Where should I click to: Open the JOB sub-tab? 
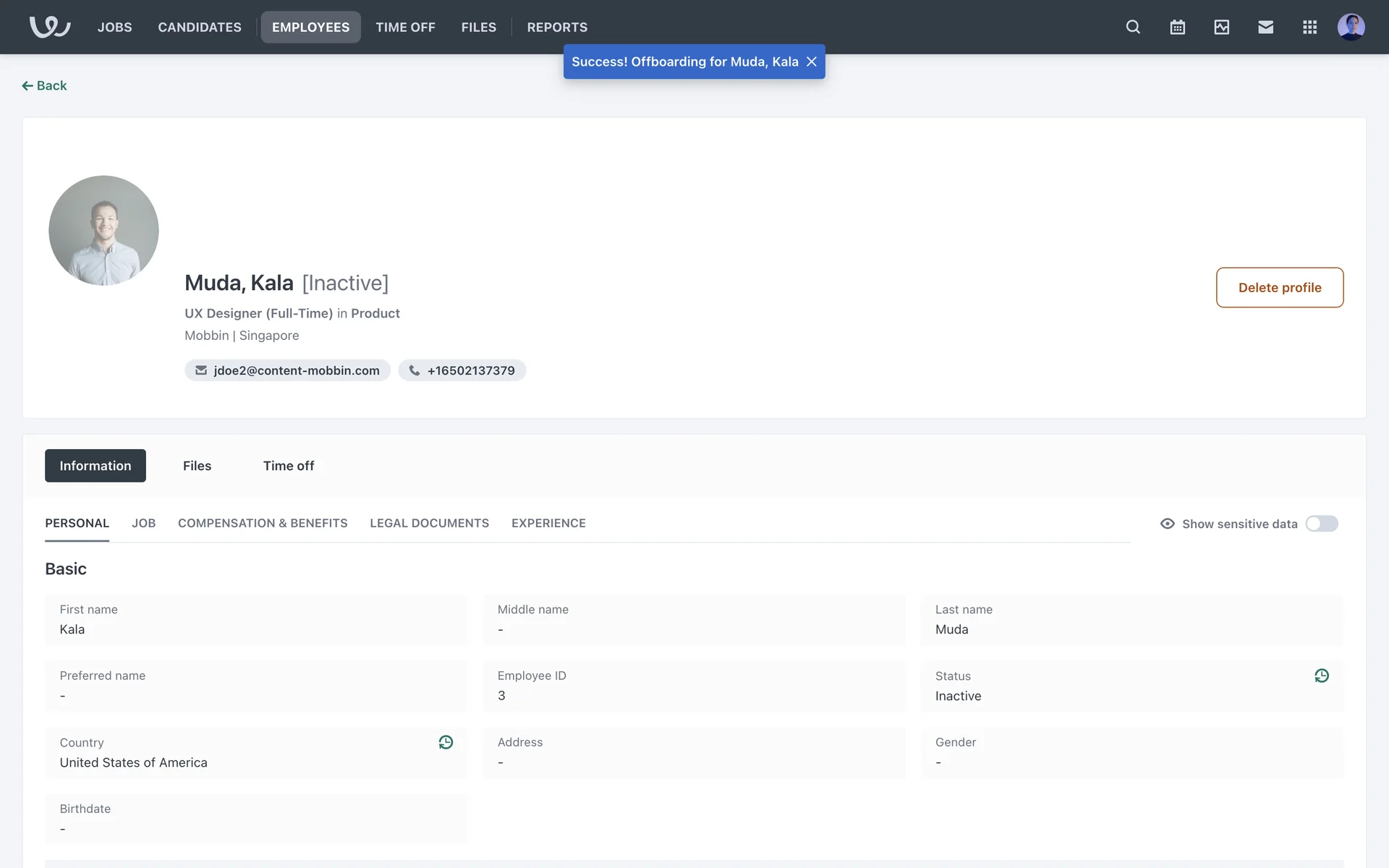pos(143,523)
